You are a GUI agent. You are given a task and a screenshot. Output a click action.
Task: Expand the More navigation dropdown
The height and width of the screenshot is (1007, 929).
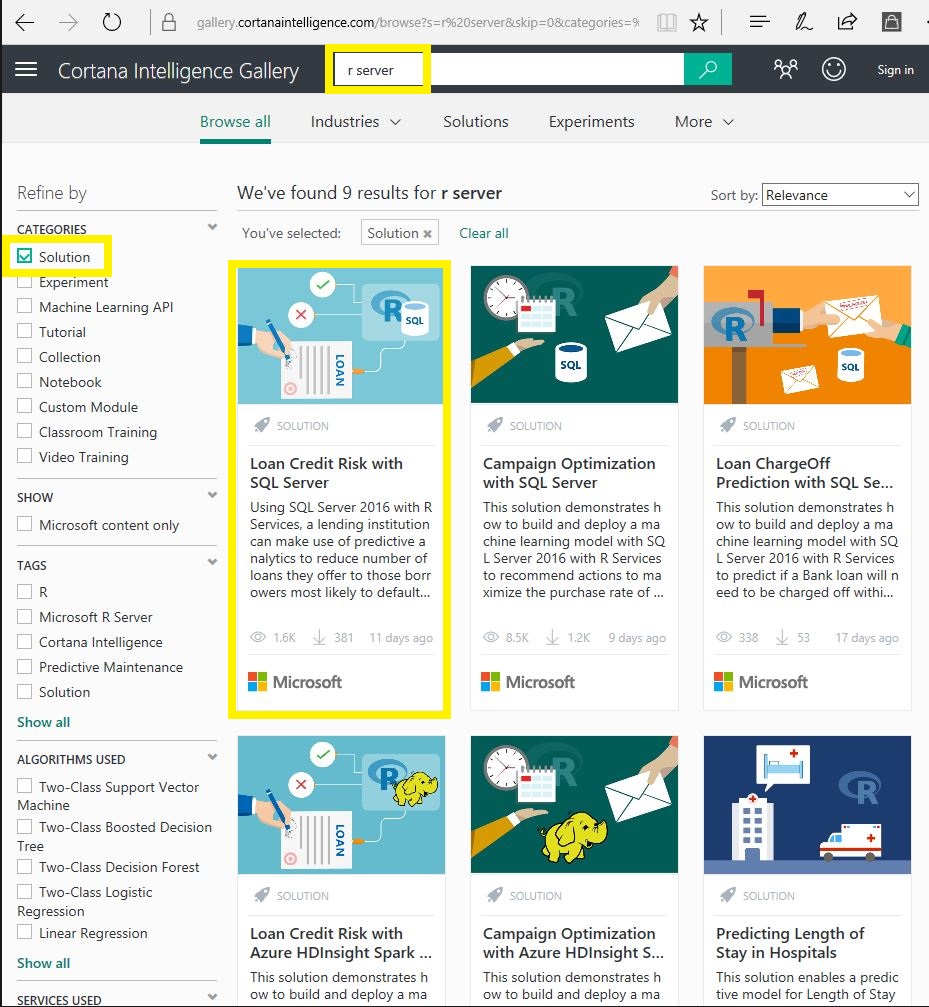tap(704, 121)
